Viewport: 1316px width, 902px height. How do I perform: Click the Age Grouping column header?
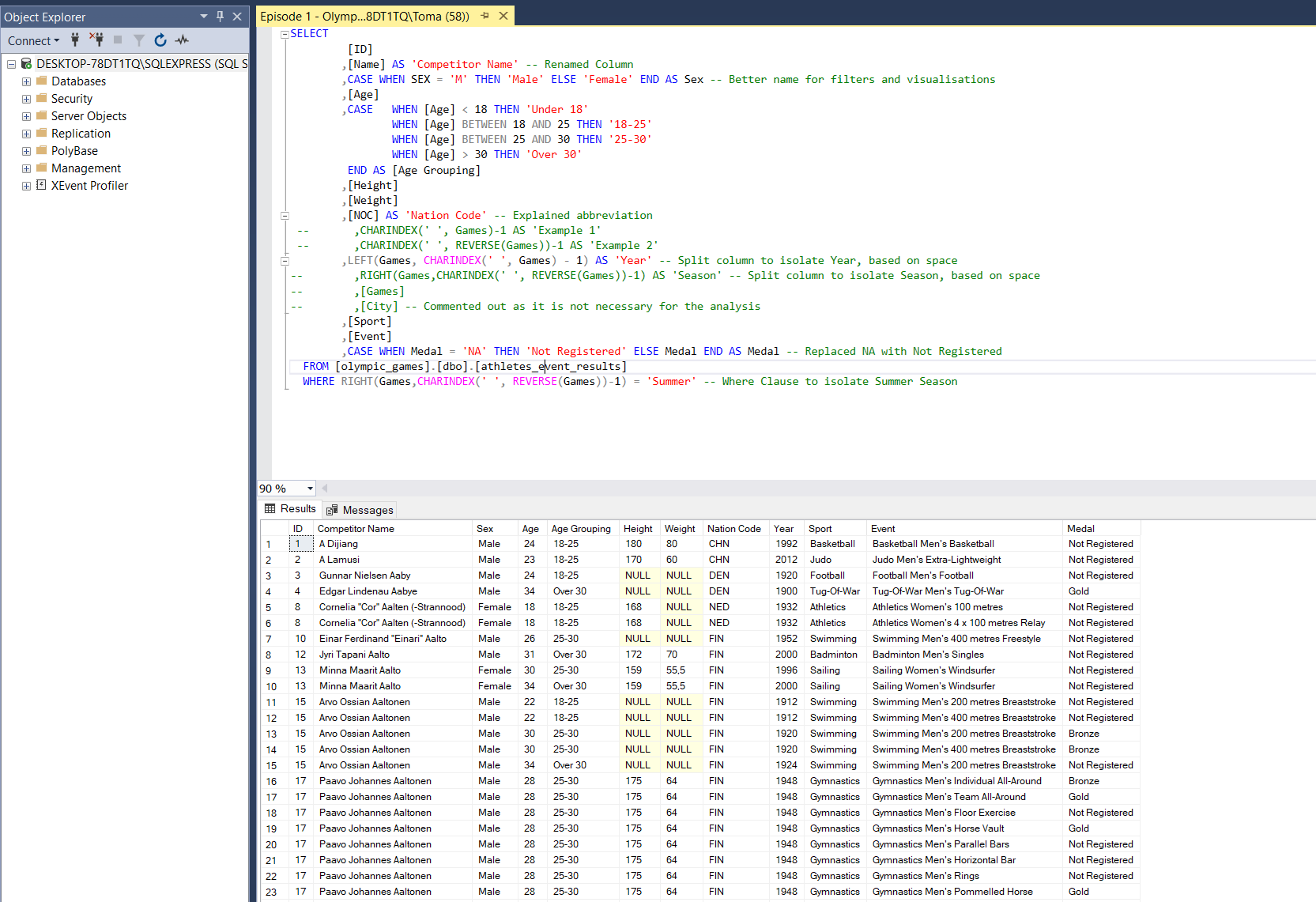coord(583,529)
